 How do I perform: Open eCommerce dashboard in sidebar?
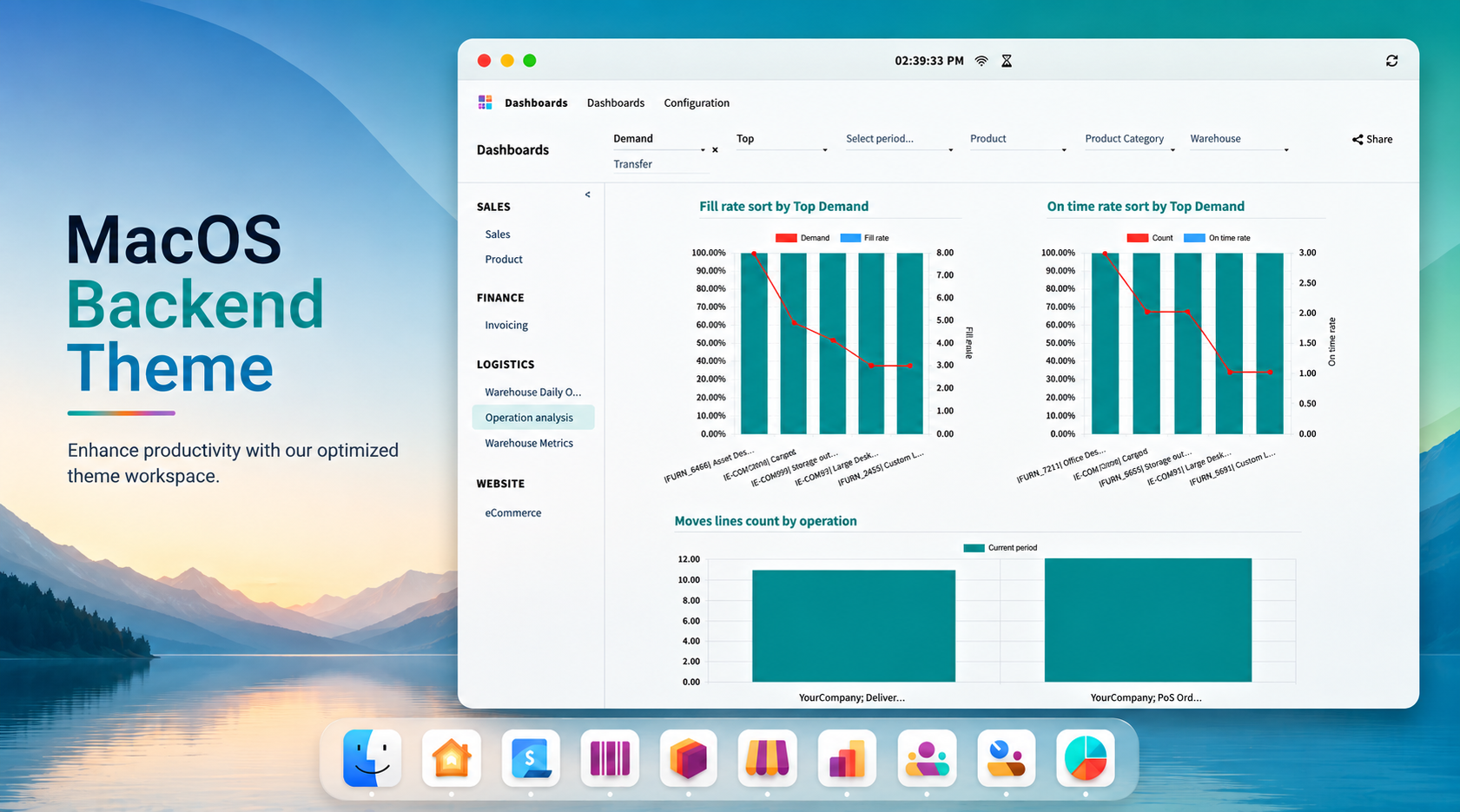(x=513, y=513)
